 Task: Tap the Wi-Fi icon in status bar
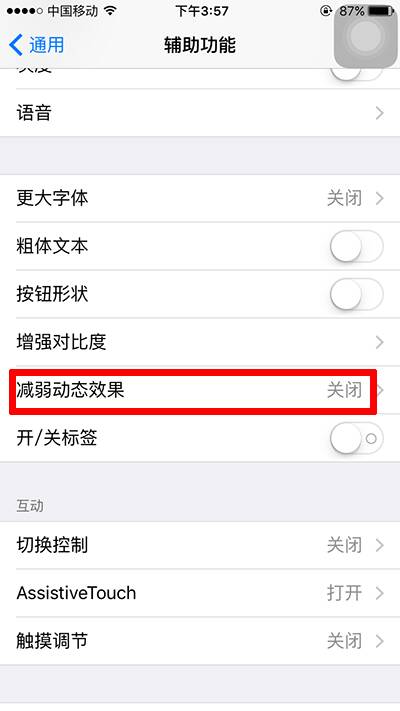click(110, 10)
